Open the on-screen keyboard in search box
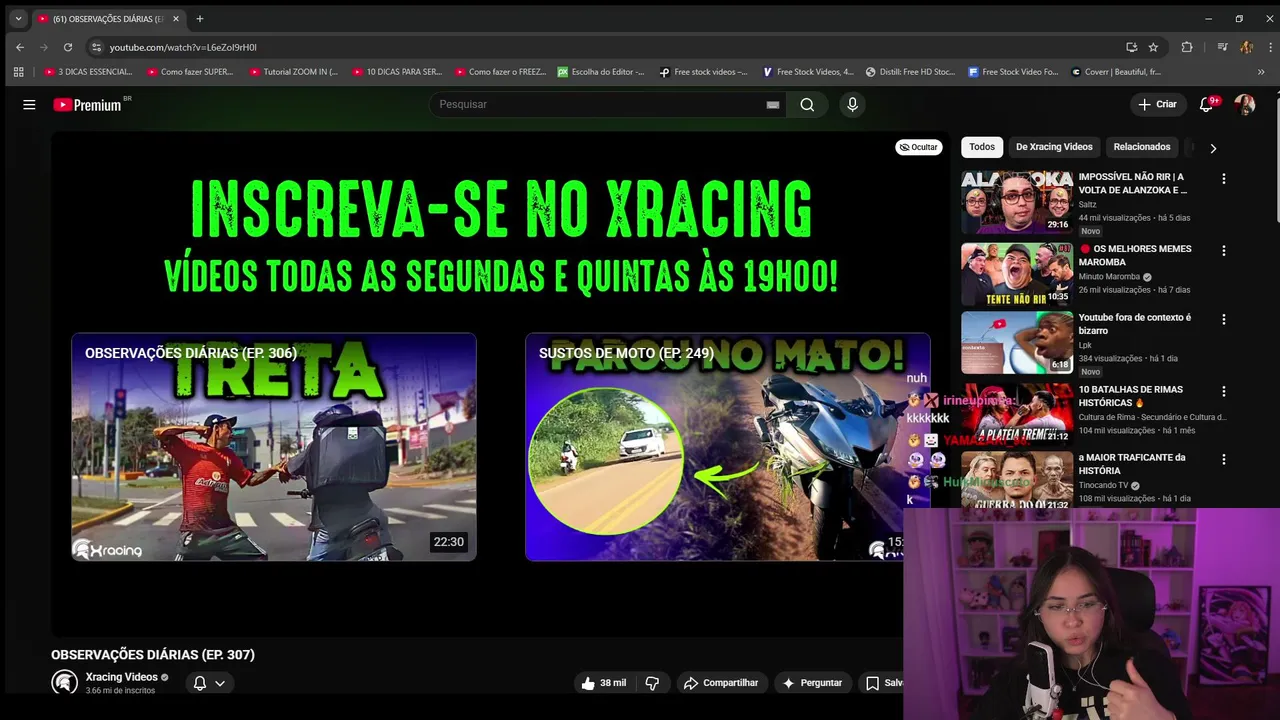Screen dimensions: 1280x720 pos(773,104)
